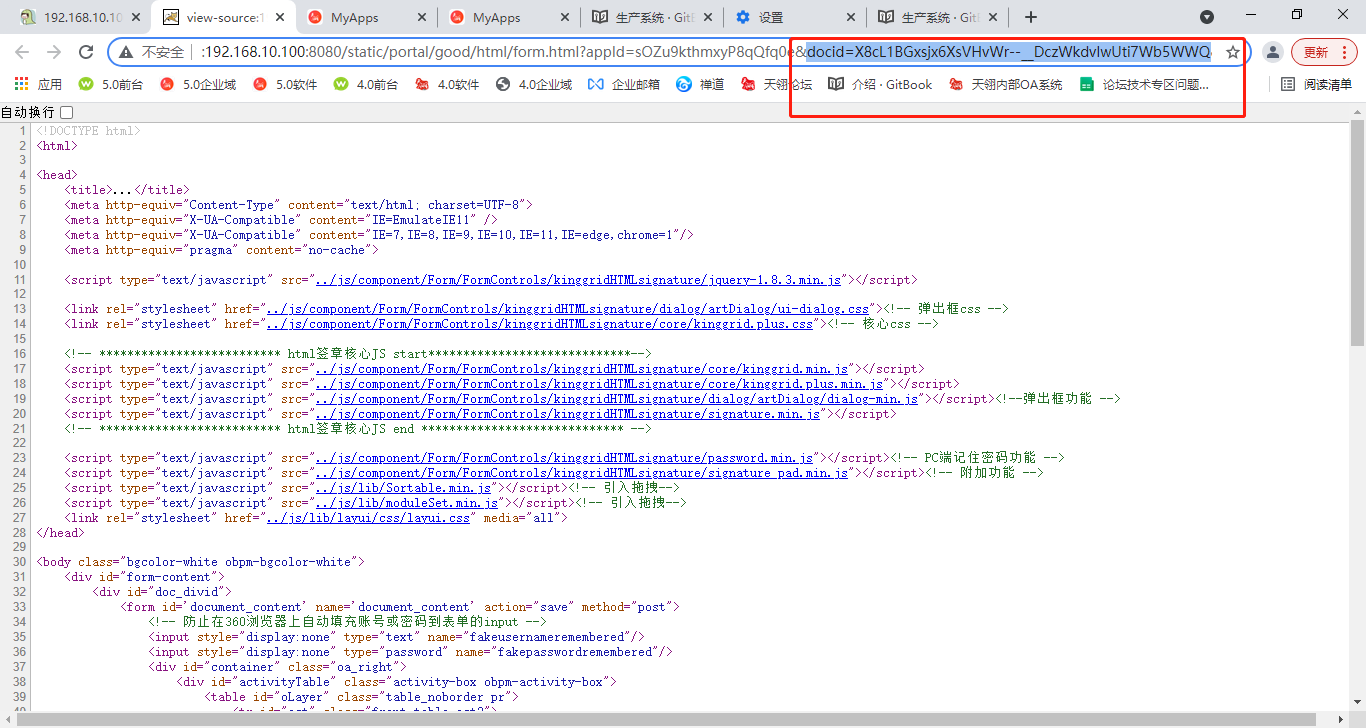The image size is (1366, 728).
Task: Switch to the 设置 tab
Action: coord(797,17)
